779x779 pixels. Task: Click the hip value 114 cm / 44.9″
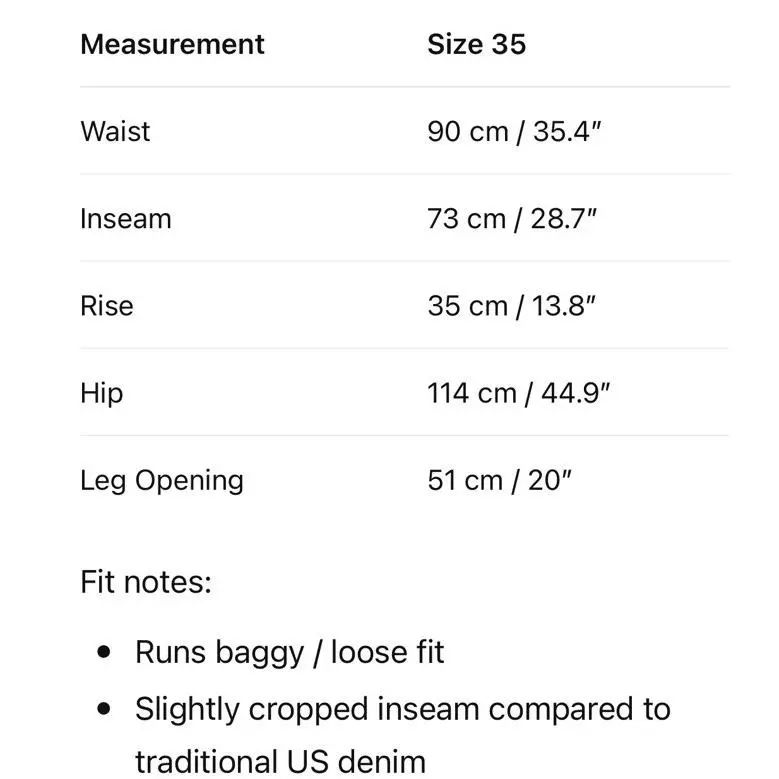pyautogui.click(x=518, y=393)
